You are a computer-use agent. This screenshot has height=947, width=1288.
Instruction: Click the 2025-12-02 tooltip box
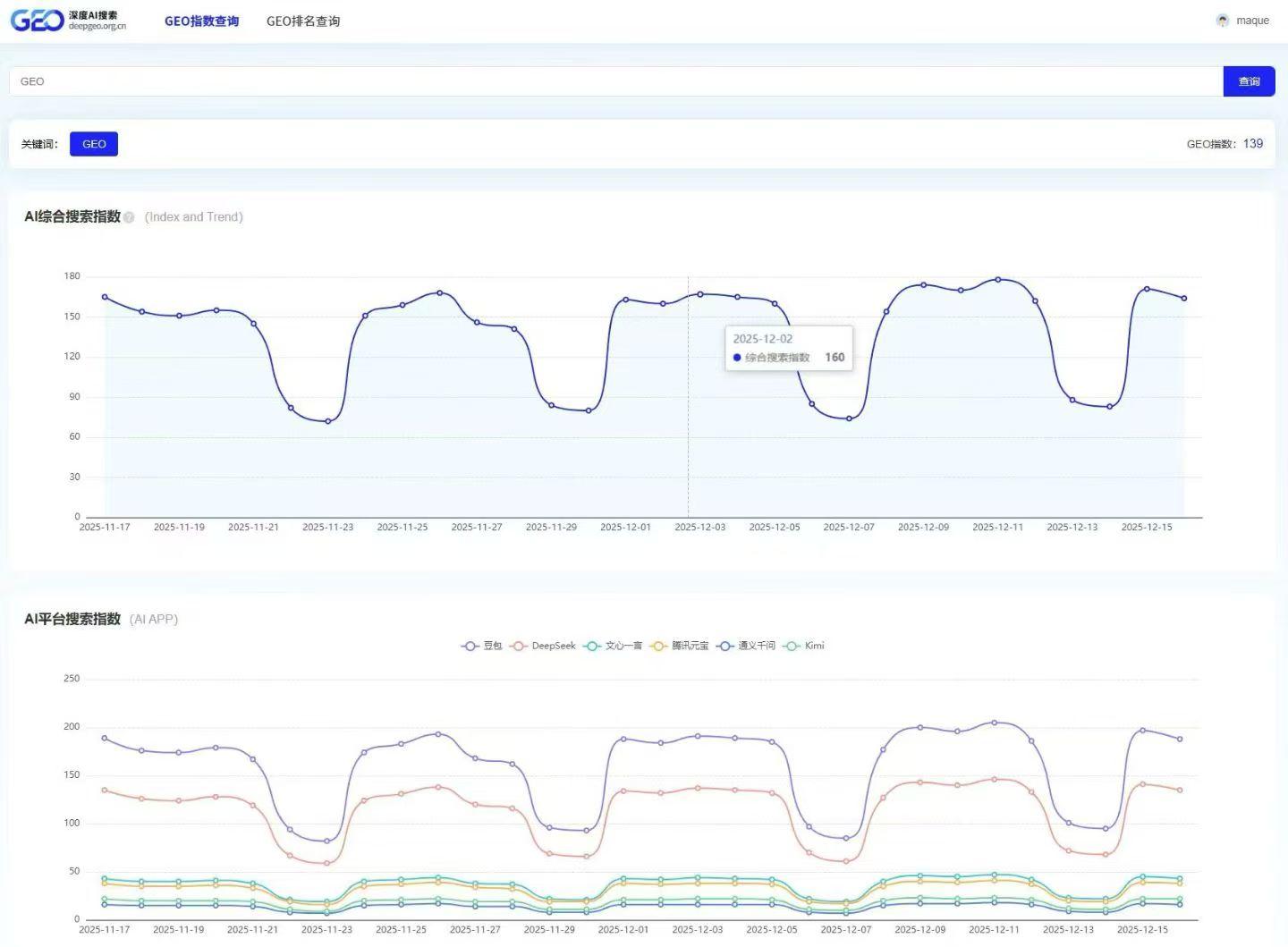[x=789, y=348]
